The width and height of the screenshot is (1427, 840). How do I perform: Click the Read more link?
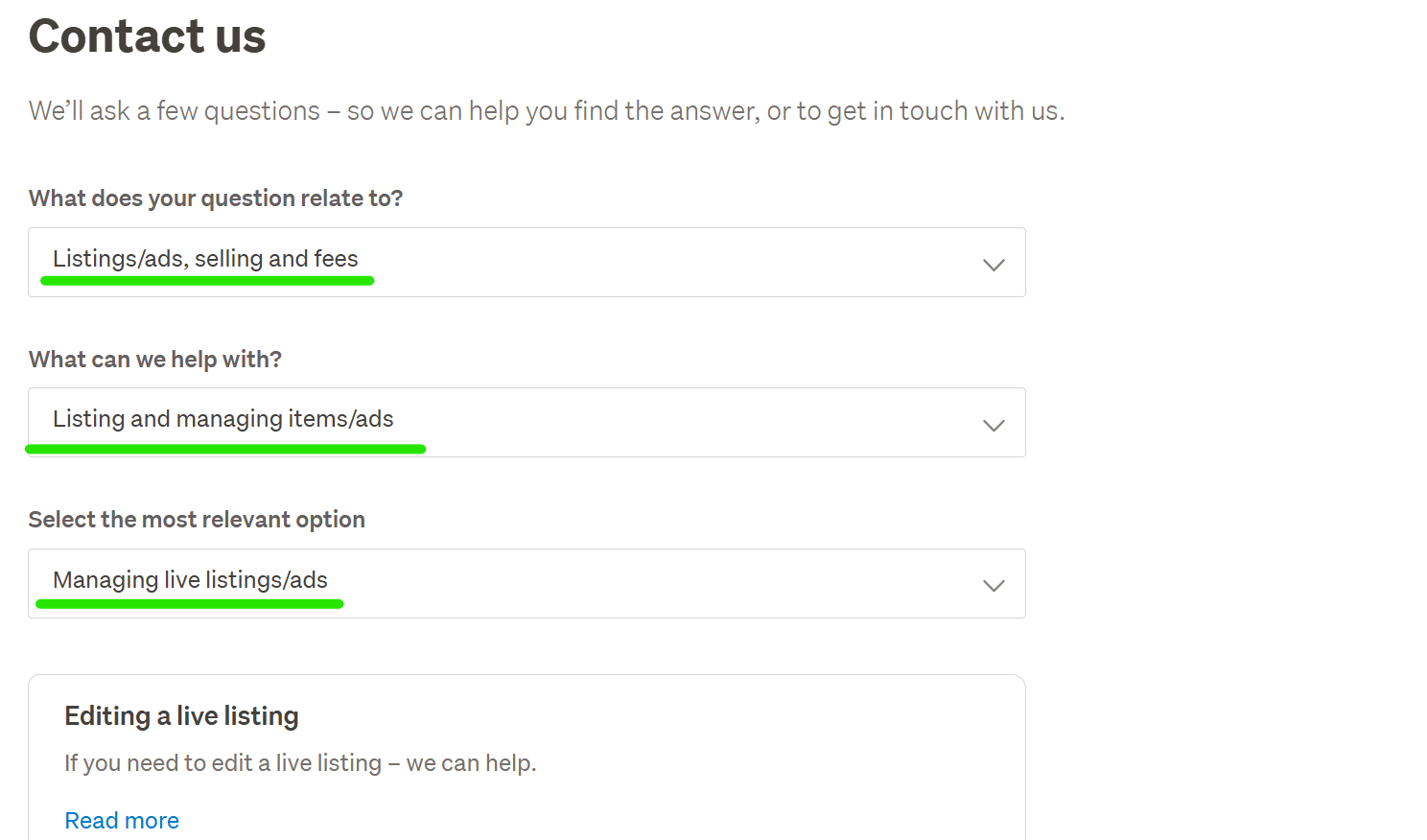click(122, 821)
